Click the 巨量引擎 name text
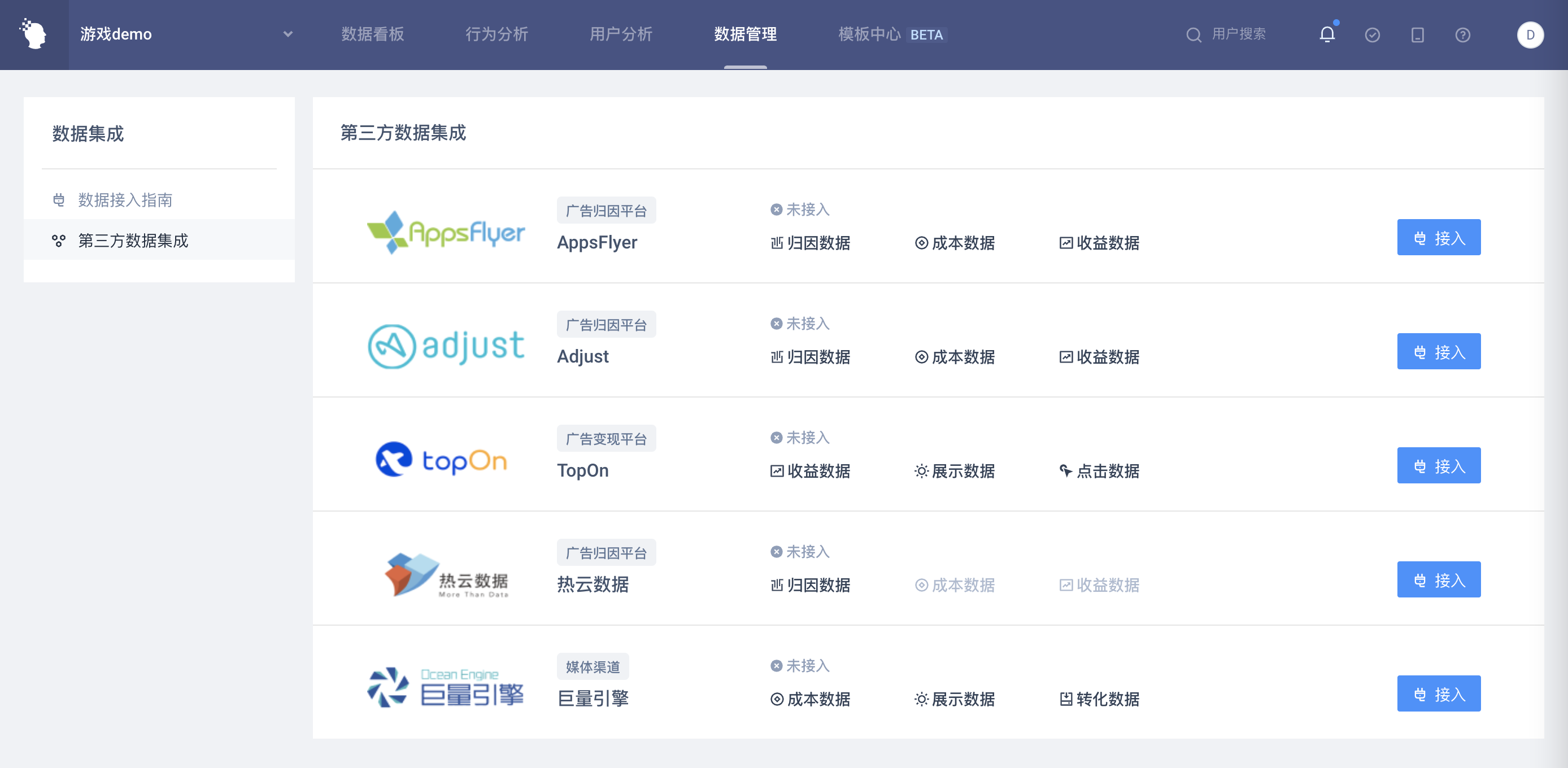This screenshot has width=1568, height=768. (593, 699)
